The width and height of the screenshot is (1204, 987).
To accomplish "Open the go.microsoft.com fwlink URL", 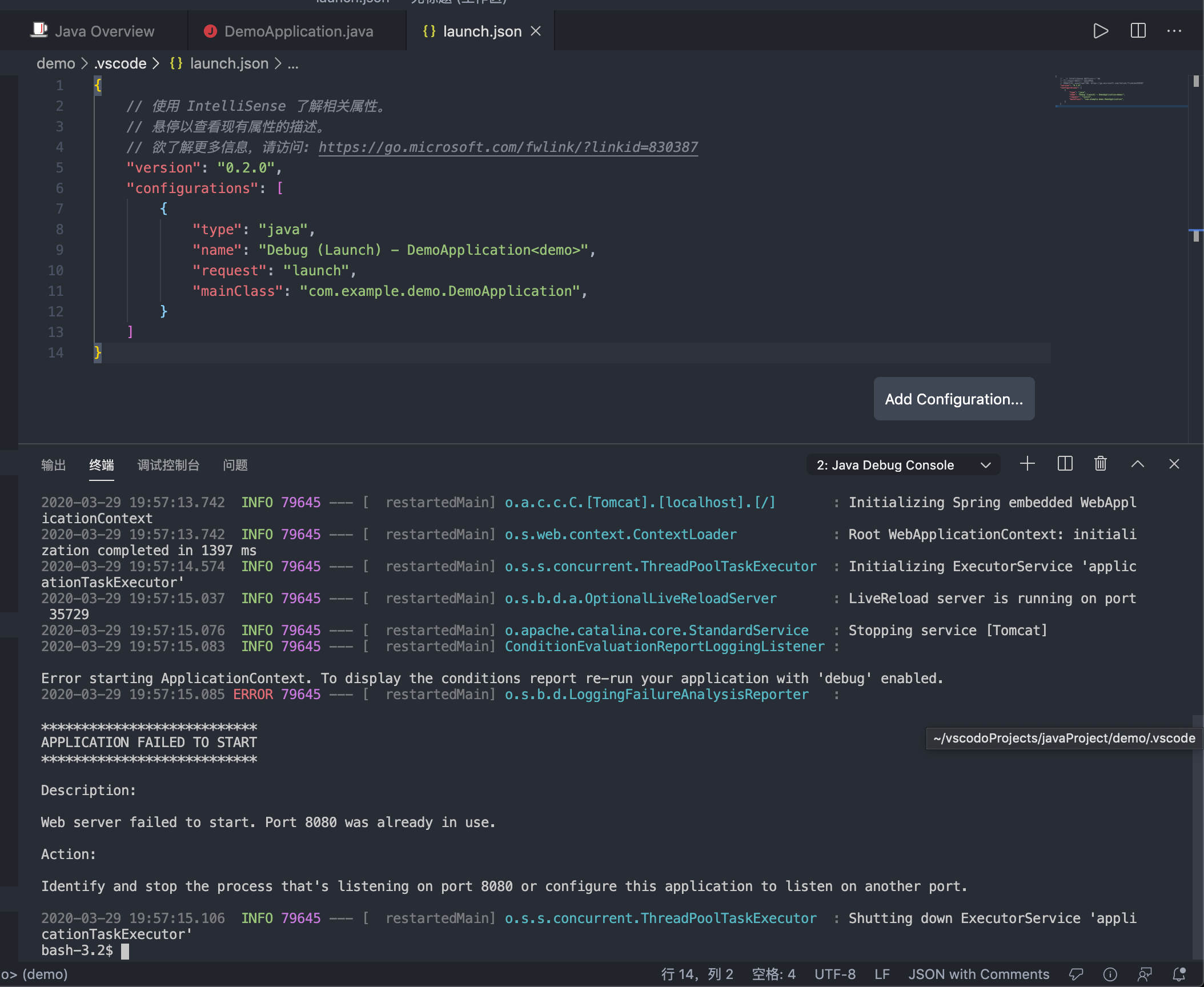I will (x=508, y=147).
